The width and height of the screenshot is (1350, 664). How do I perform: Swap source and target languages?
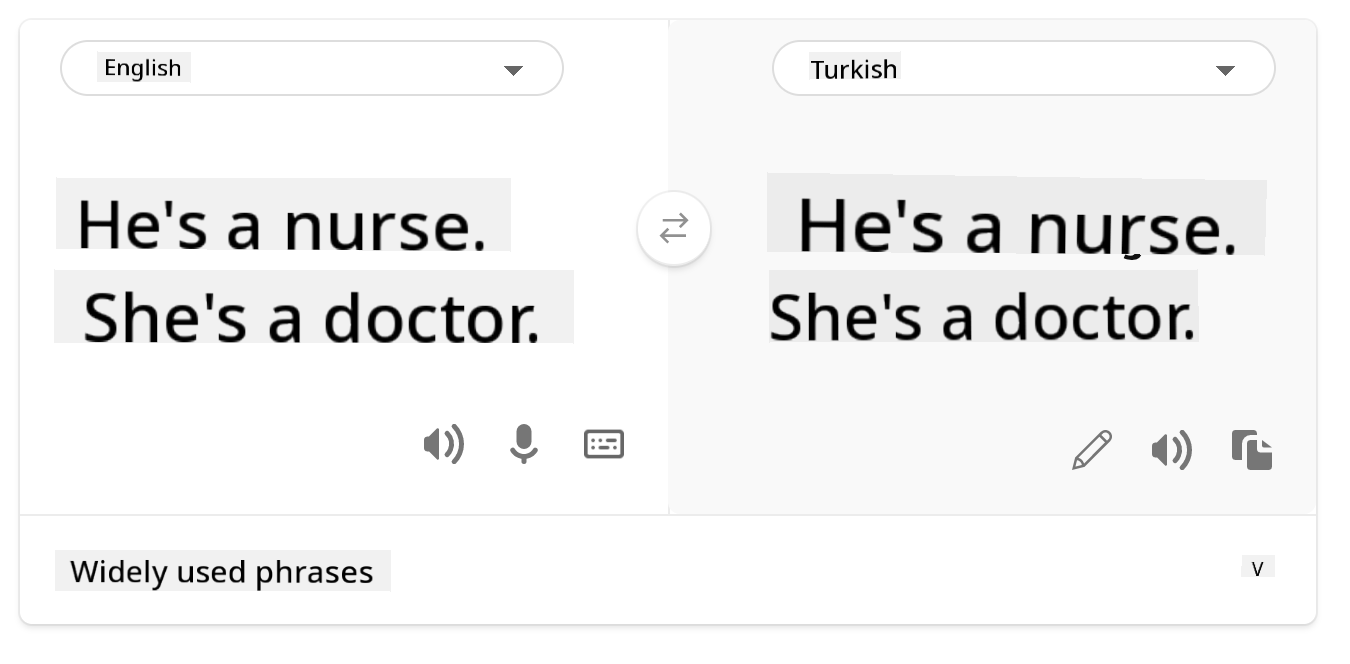[x=674, y=229]
